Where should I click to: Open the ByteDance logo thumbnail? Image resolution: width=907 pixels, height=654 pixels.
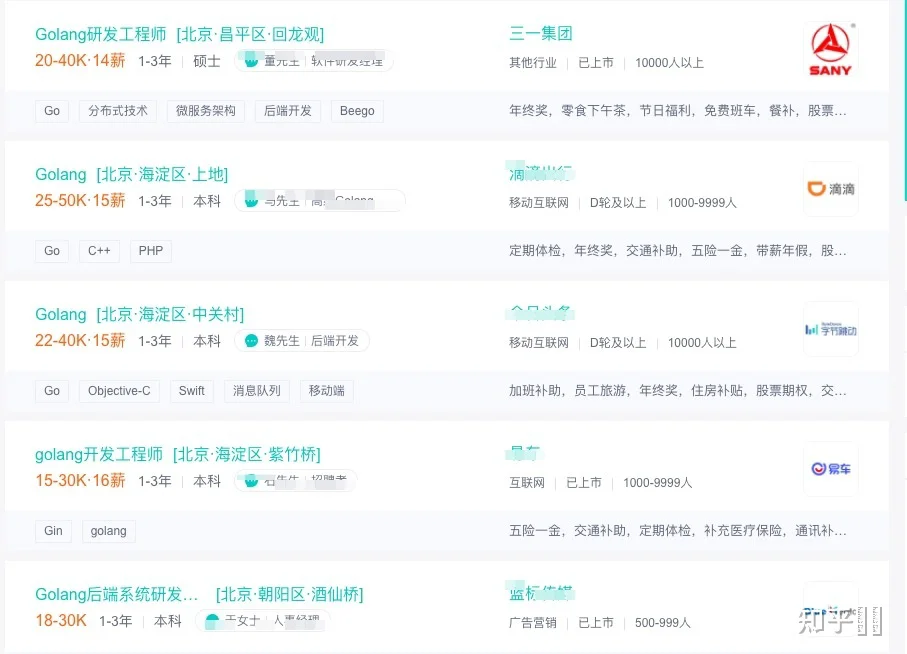pos(831,329)
